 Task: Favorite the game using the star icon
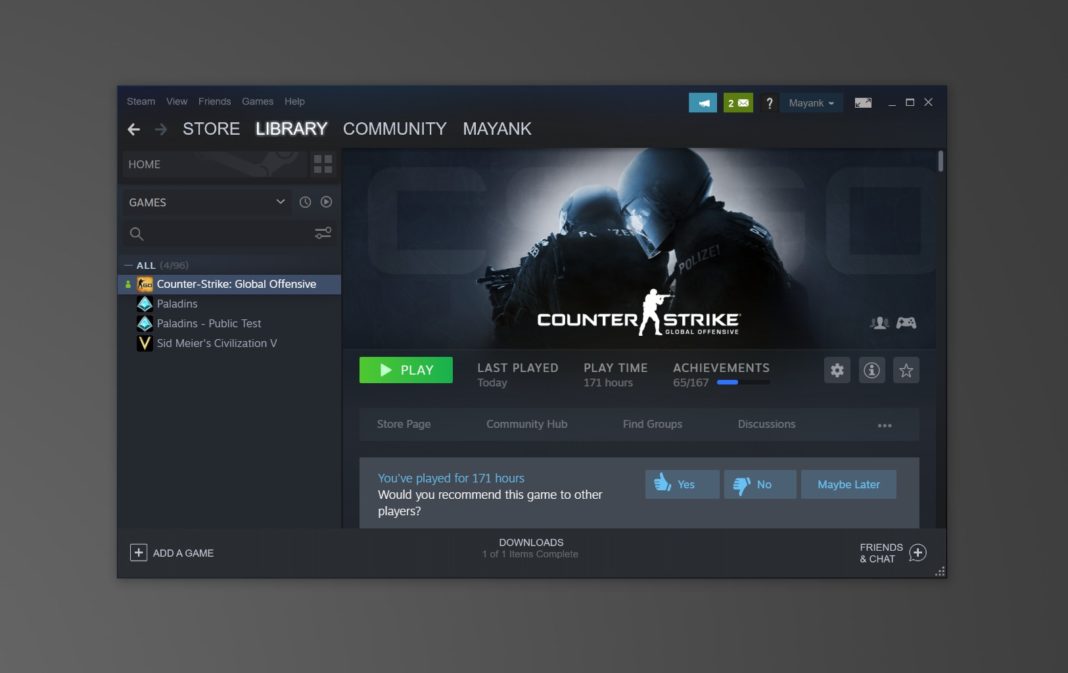click(x=905, y=370)
